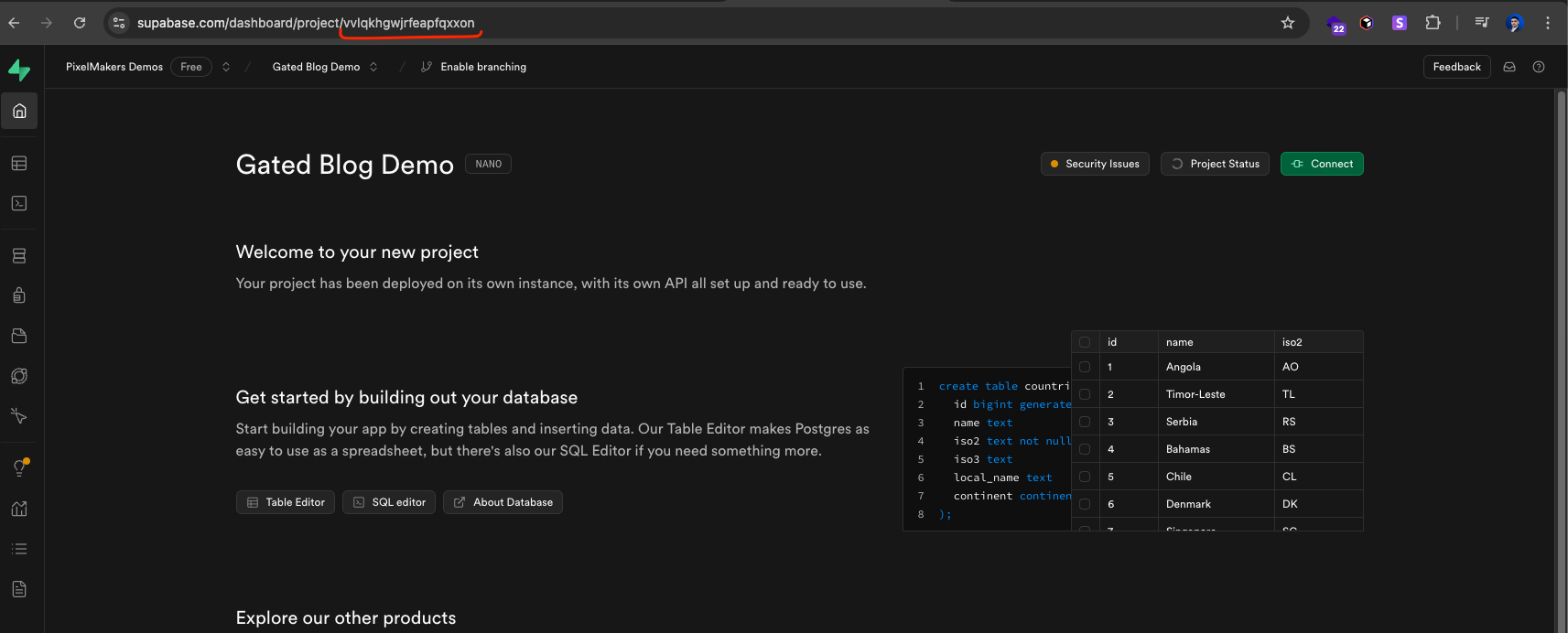The width and height of the screenshot is (1568, 633).
Task: Open the Table Editor sidebar icon
Action: click(x=19, y=163)
